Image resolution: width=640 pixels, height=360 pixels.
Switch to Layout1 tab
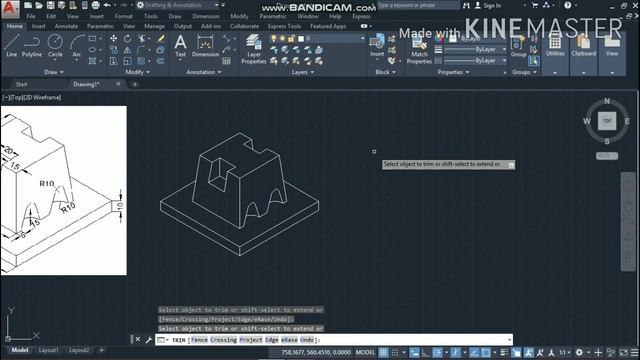(49, 350)
